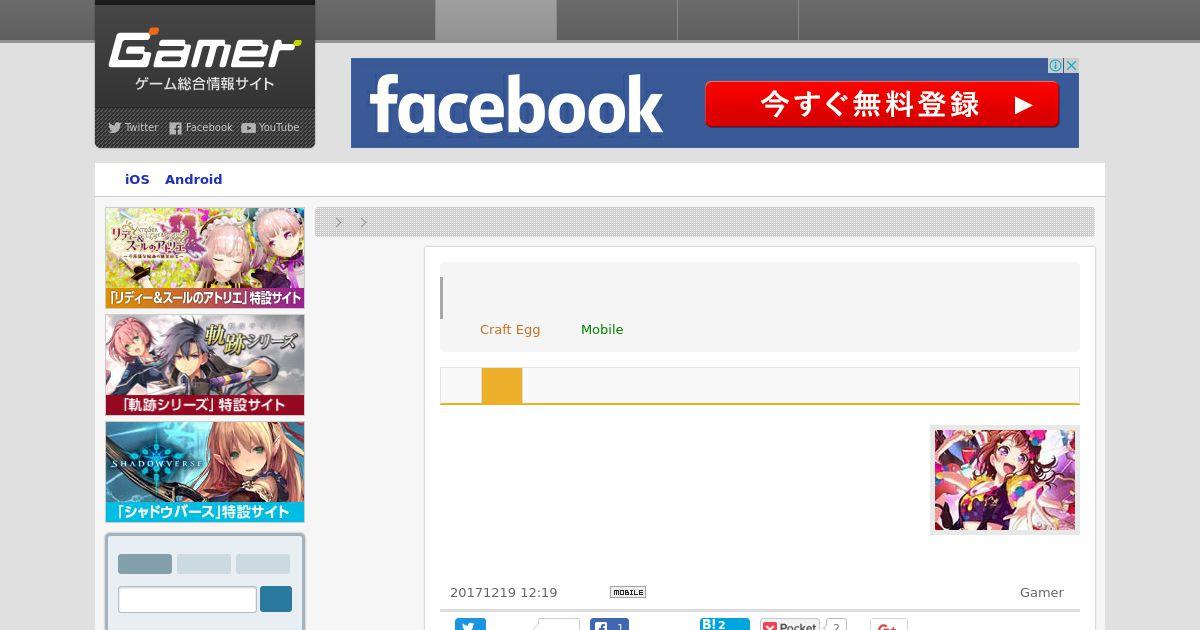Close the Facebook ad with the X icon
The image size is (1200, 630).
click(x=1071, y=65)
